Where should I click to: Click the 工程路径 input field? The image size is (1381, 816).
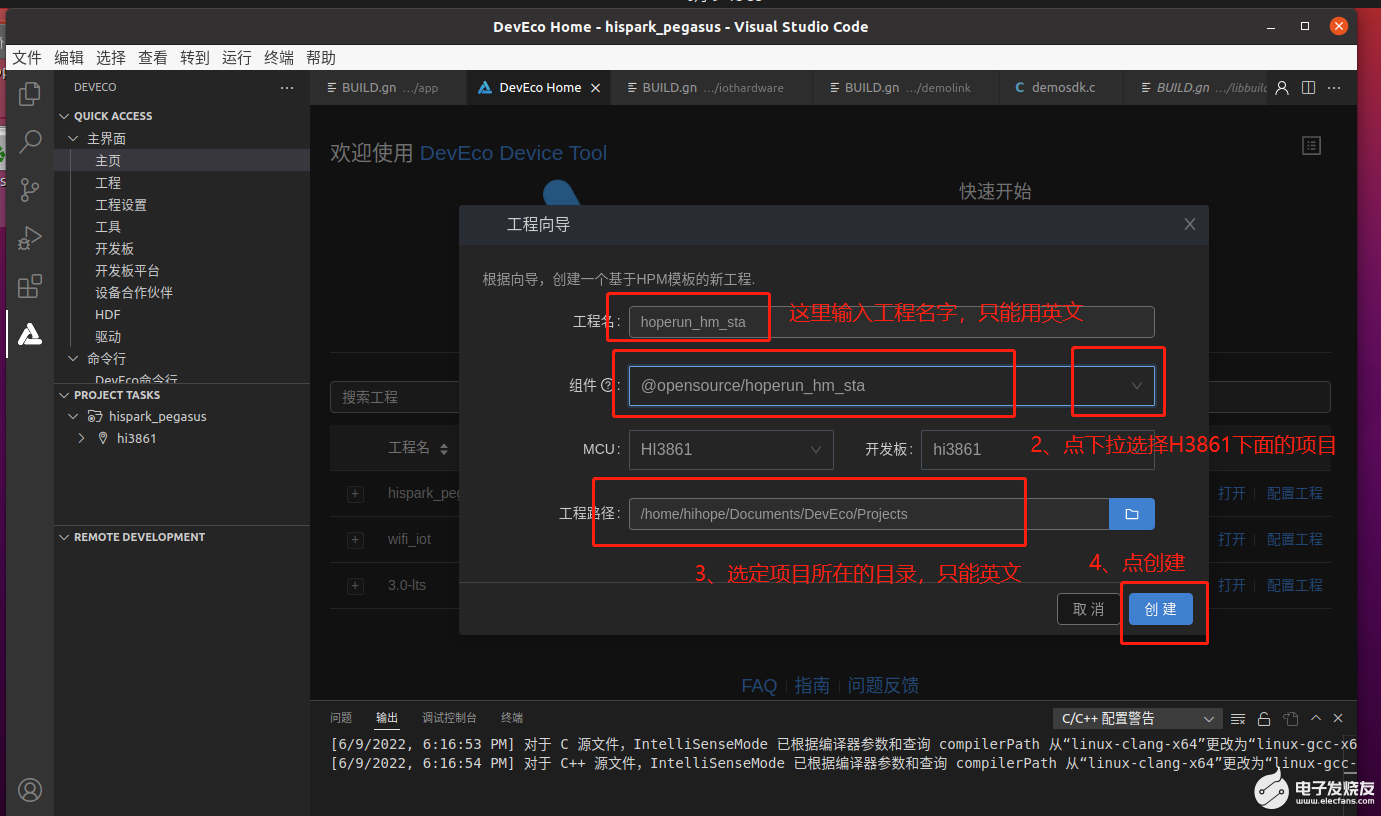pyautogui.click(x=869, y=514)
